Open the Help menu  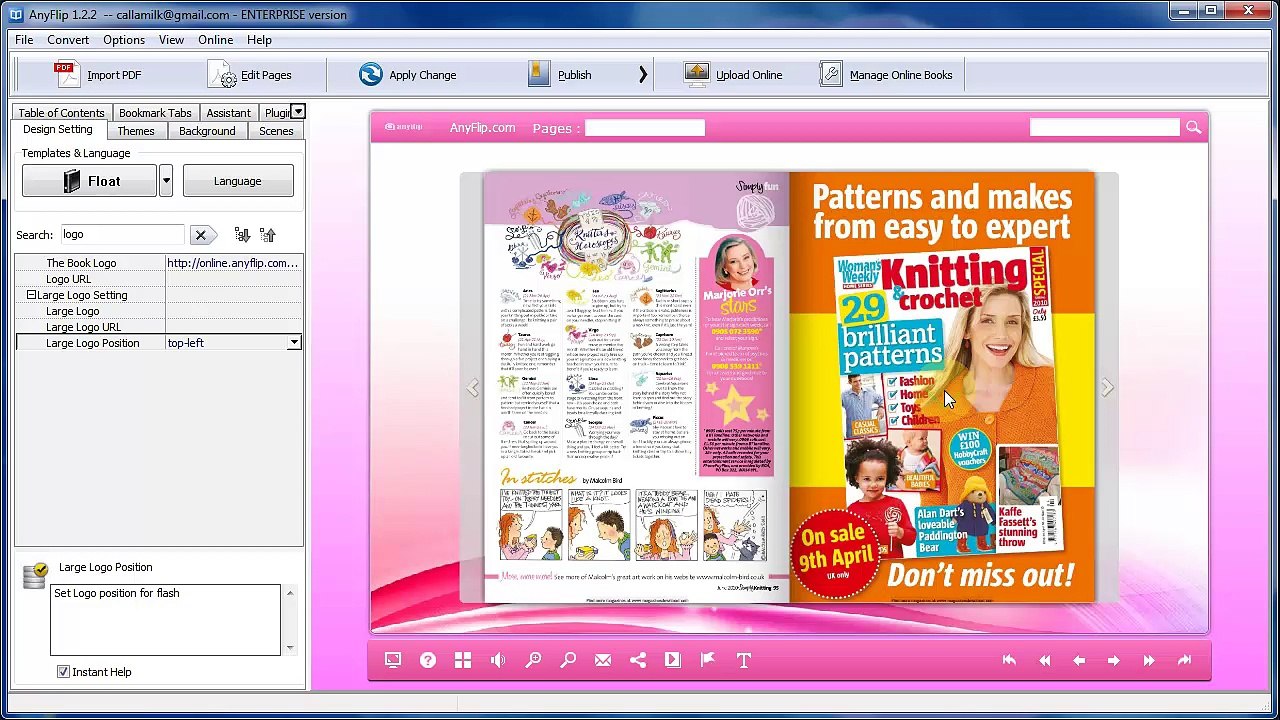[x=259, y=40]
